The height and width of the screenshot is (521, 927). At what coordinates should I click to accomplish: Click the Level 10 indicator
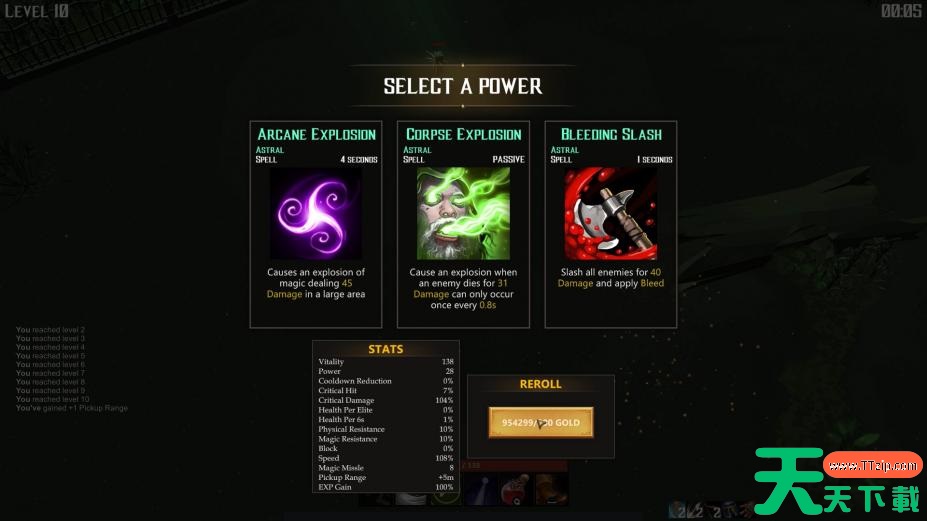(37, 11)
